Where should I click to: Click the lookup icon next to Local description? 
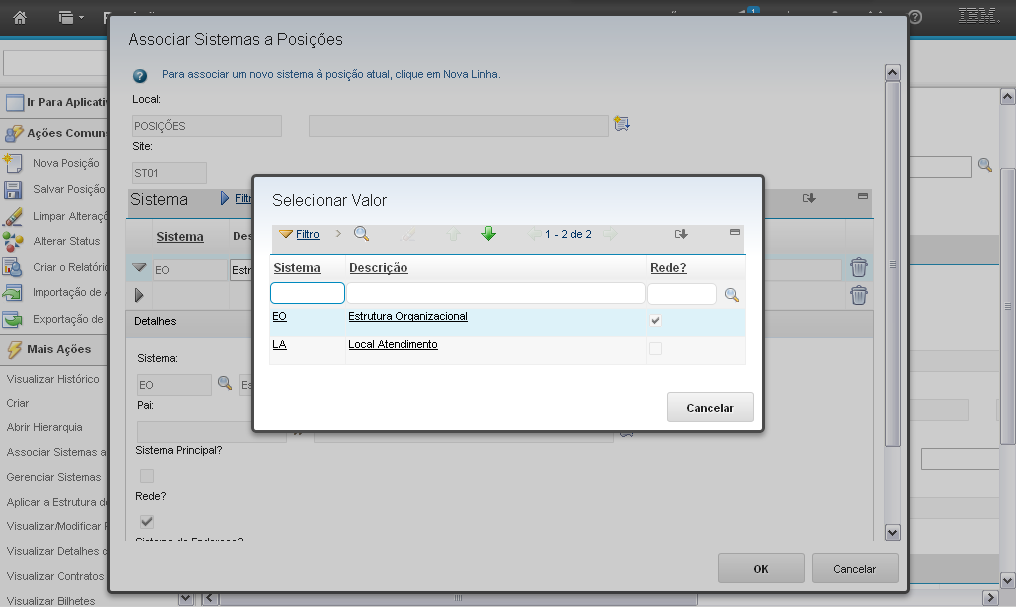[622, 125]
